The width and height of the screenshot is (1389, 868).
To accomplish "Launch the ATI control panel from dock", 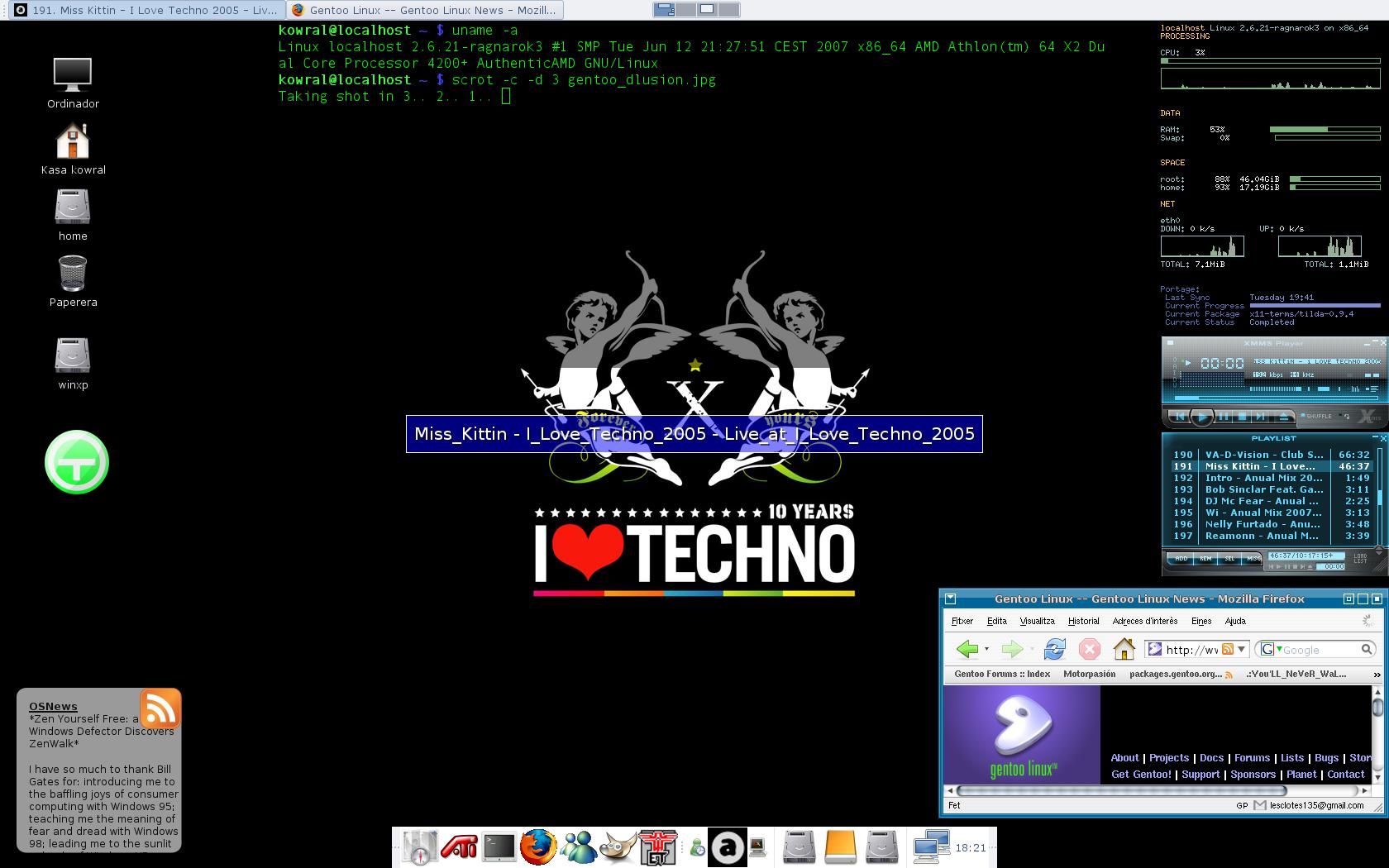I will click(x=459, y=847).
